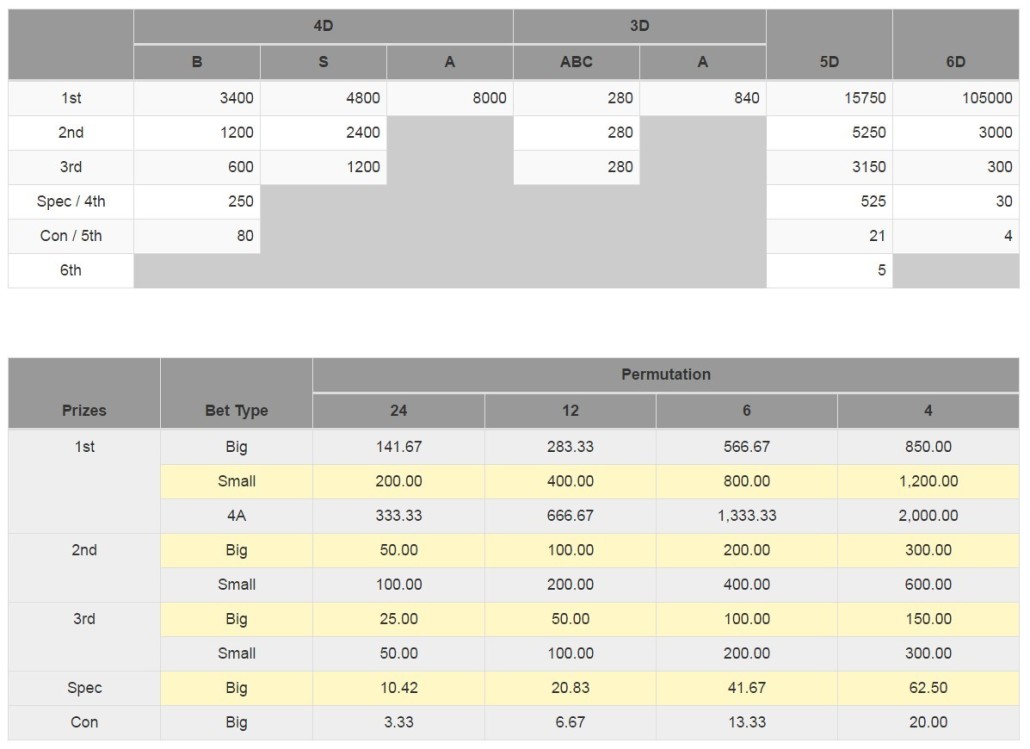
Task: Click the 1,333.33 value cell
Action: pos(746,516)
